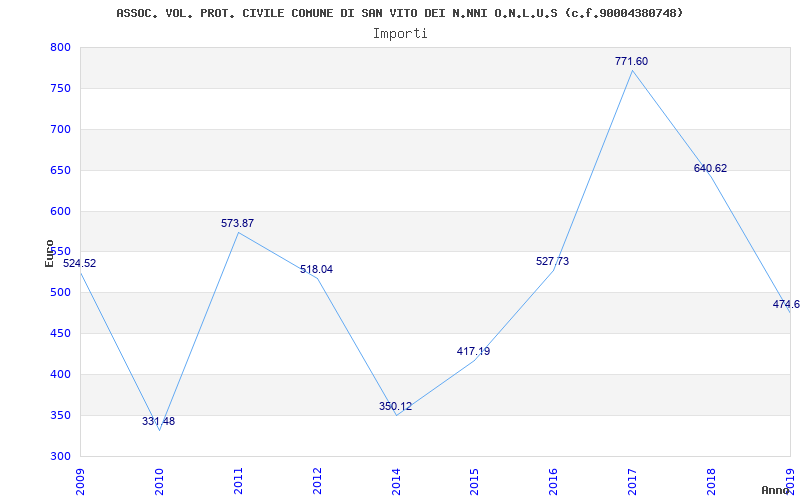Click the 2018 x-axis year label
Viewport: 800px width, 500px height.
712,481
